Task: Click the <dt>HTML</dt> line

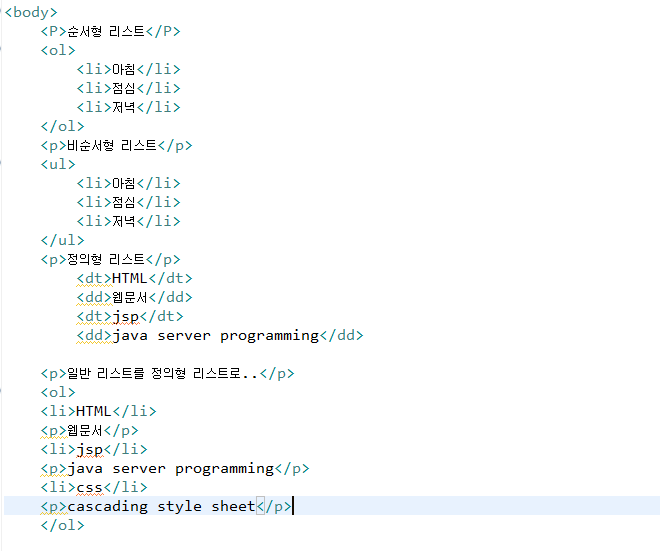Action: (x=134, y=278)
